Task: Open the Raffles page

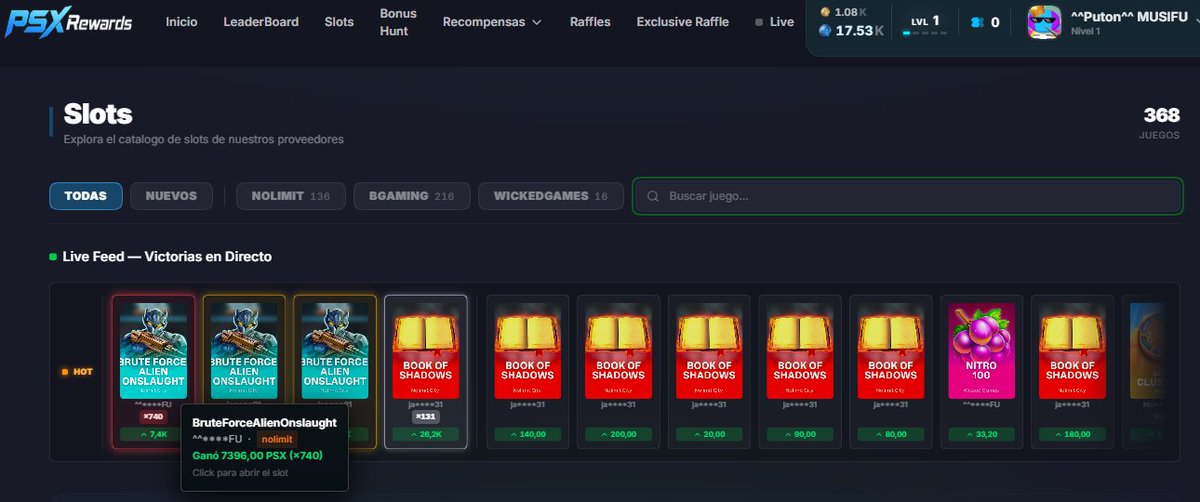Action: [x=590, y=22]
